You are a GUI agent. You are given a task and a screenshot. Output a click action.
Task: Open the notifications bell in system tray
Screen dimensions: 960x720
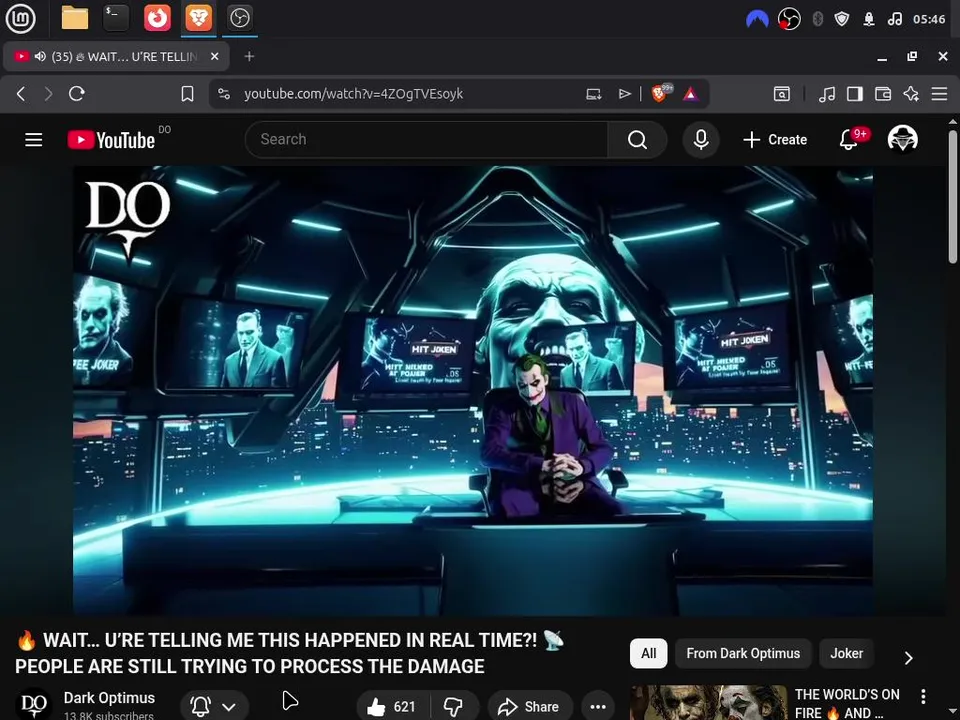click(x=869, y=19)
